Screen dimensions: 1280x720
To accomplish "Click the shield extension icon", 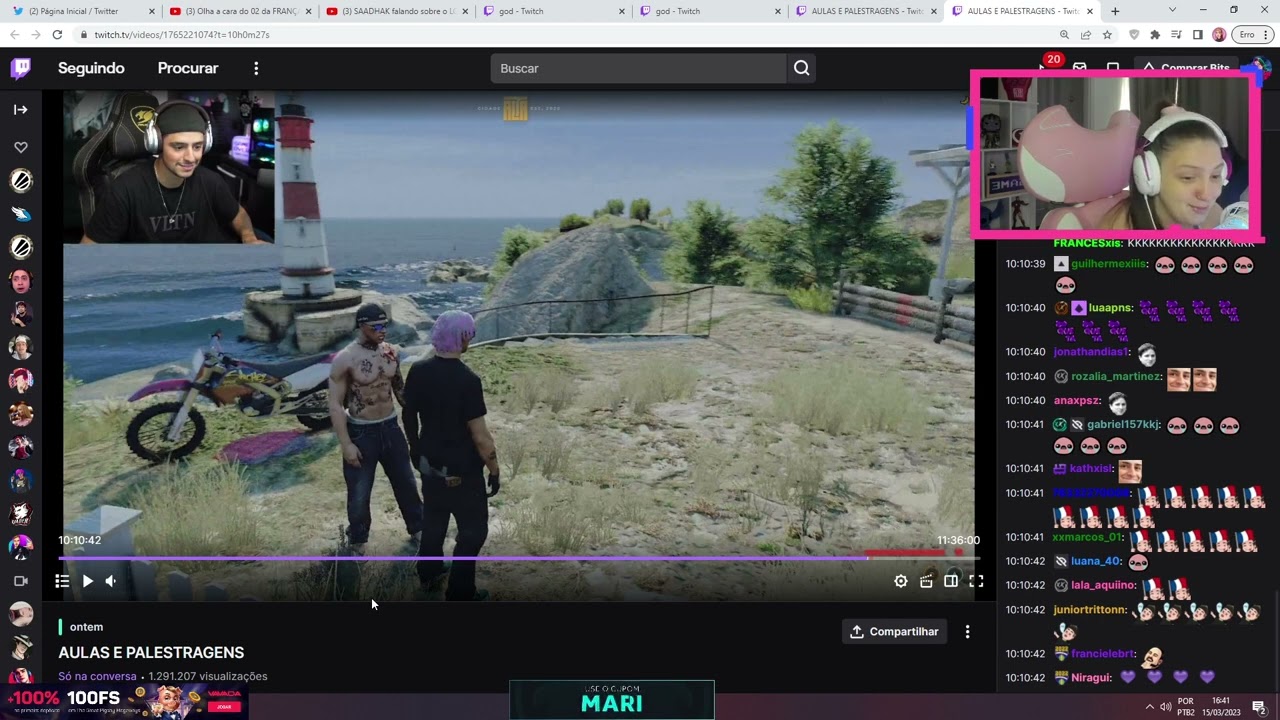I will point(1133,34).
